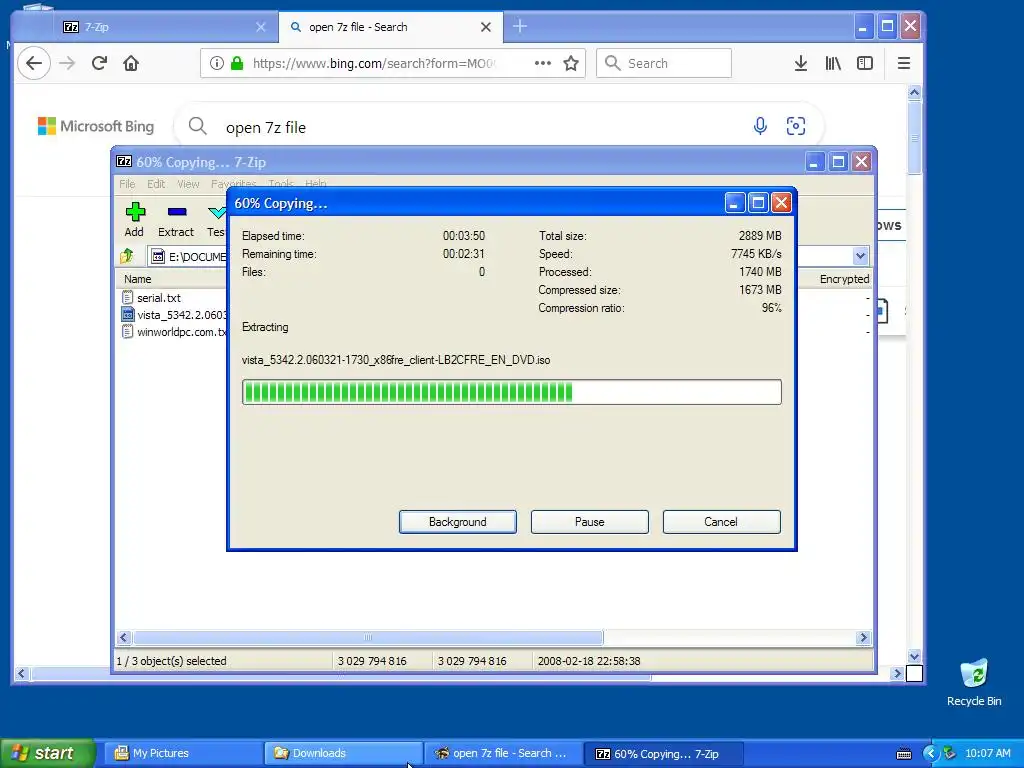The width and height of the screenshot is (1024, 768).
Task: Click the Firefox Home icon
Action: click(x=131, y=63)
